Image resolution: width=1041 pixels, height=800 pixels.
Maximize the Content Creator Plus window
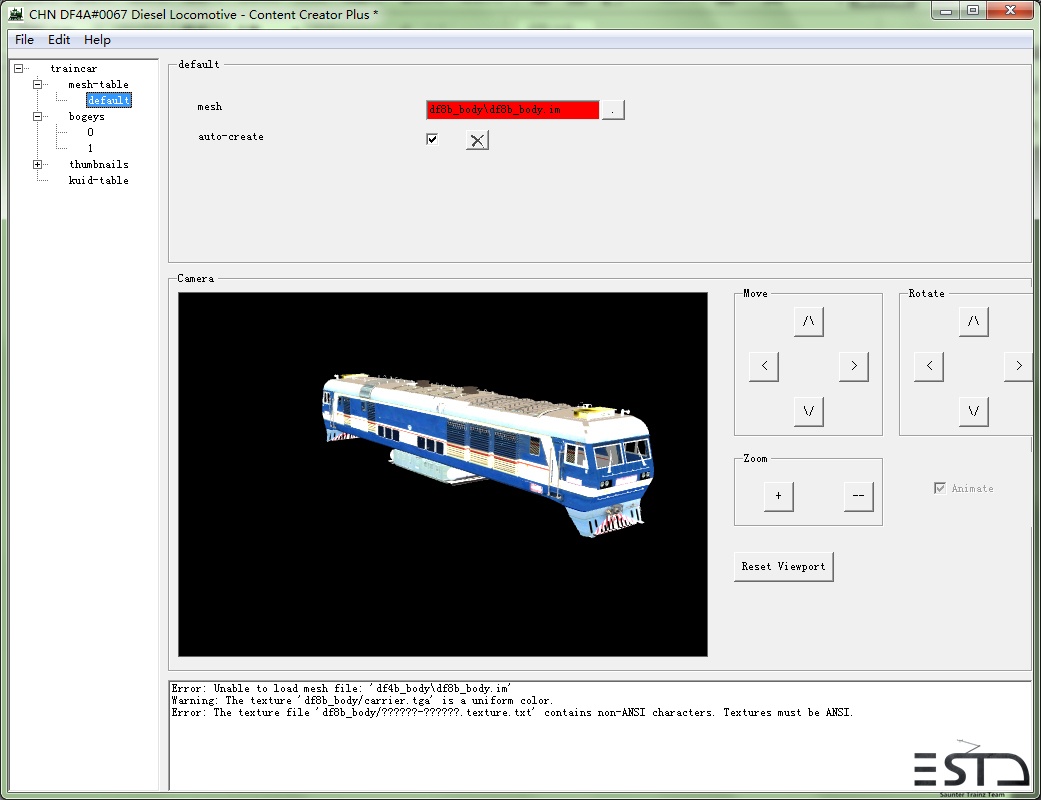click(x=973, y=11)
